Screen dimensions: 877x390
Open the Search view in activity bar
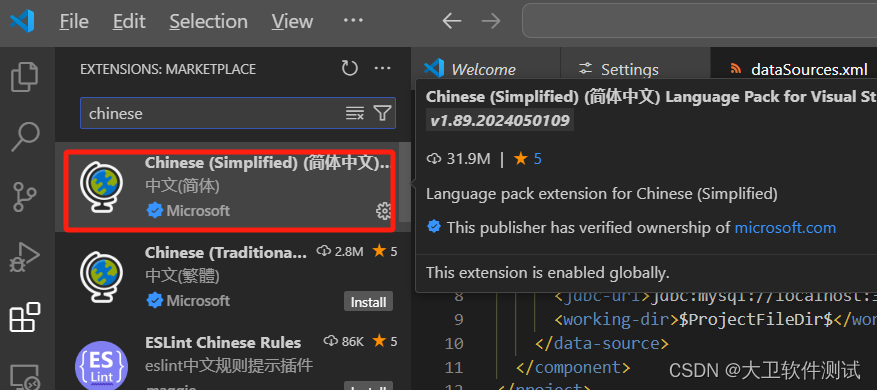click(x=25, y=137)
